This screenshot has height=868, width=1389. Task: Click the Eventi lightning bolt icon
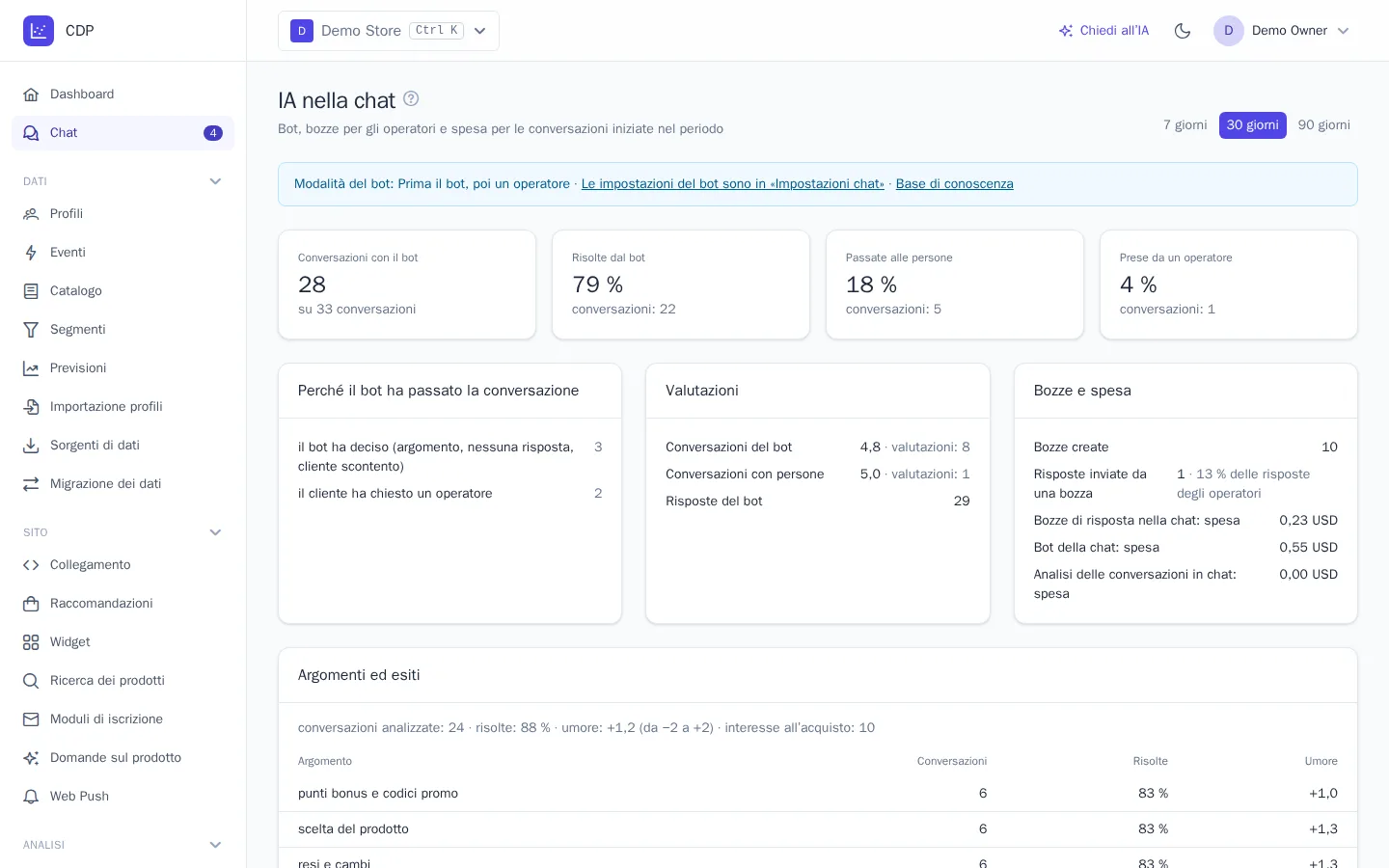click(31, 253)
